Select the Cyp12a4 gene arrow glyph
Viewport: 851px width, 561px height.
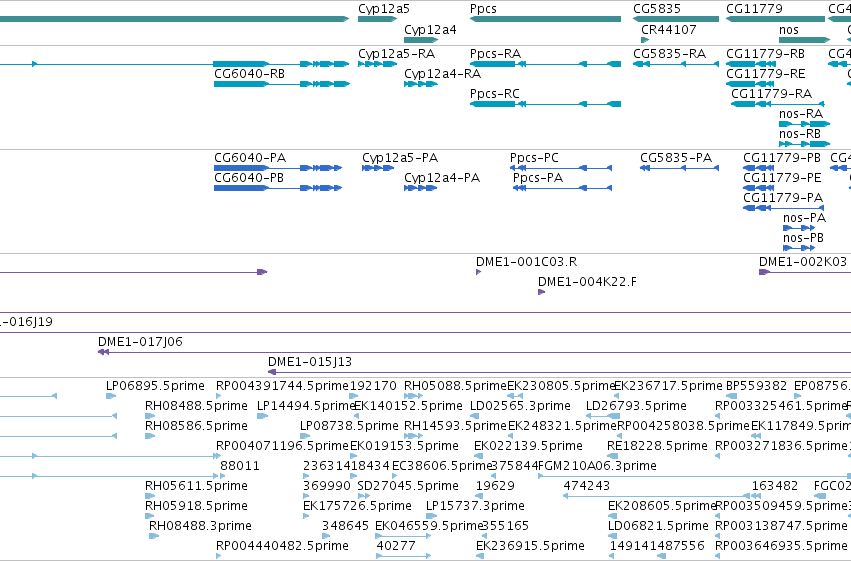421,40
